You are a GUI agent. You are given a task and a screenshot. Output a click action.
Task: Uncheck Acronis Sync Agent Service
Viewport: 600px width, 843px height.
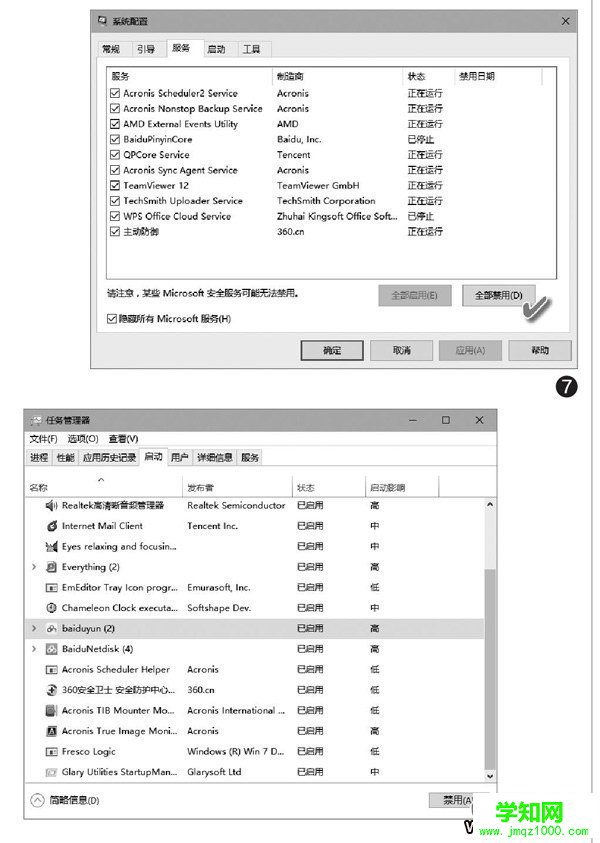click(115, 170)
